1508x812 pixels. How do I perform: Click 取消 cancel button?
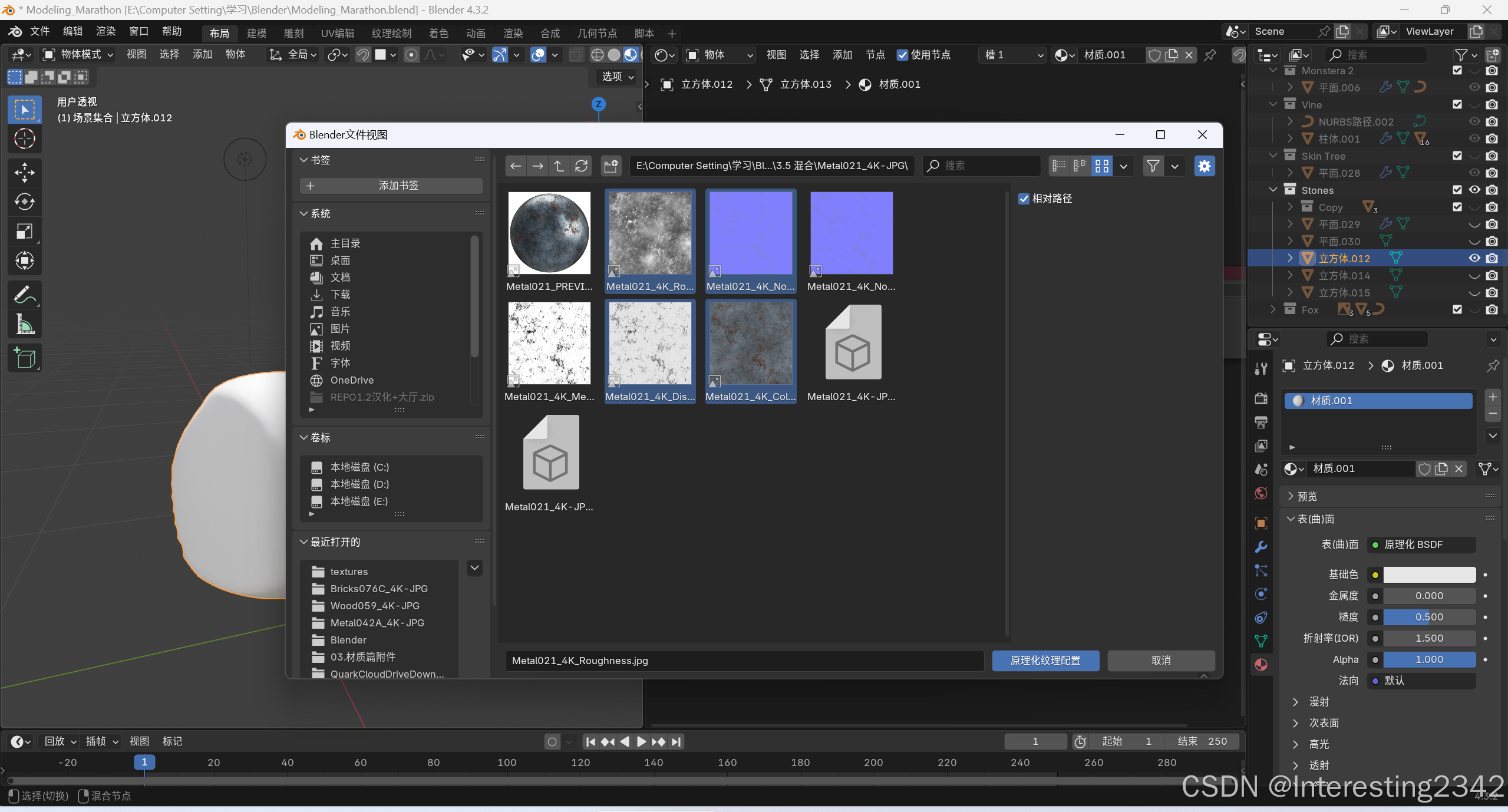click(1160, 661)
